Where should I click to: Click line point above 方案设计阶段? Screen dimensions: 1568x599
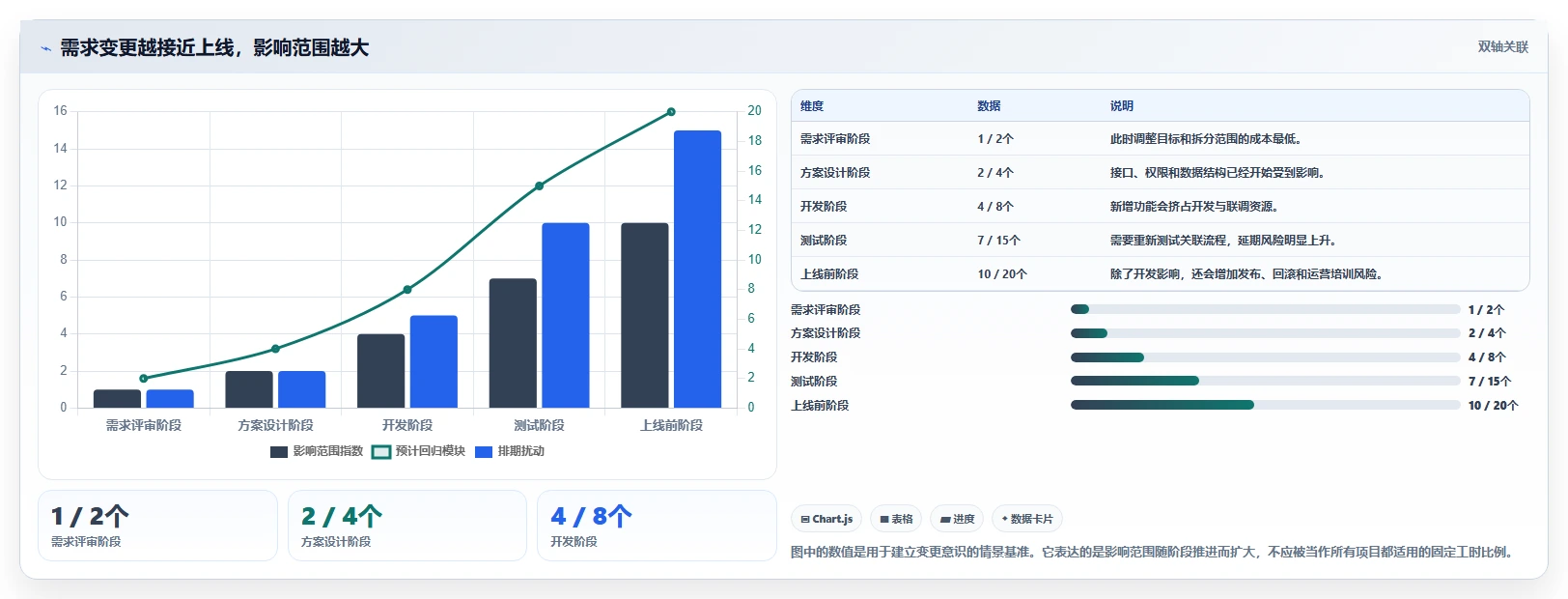(275, 349)
